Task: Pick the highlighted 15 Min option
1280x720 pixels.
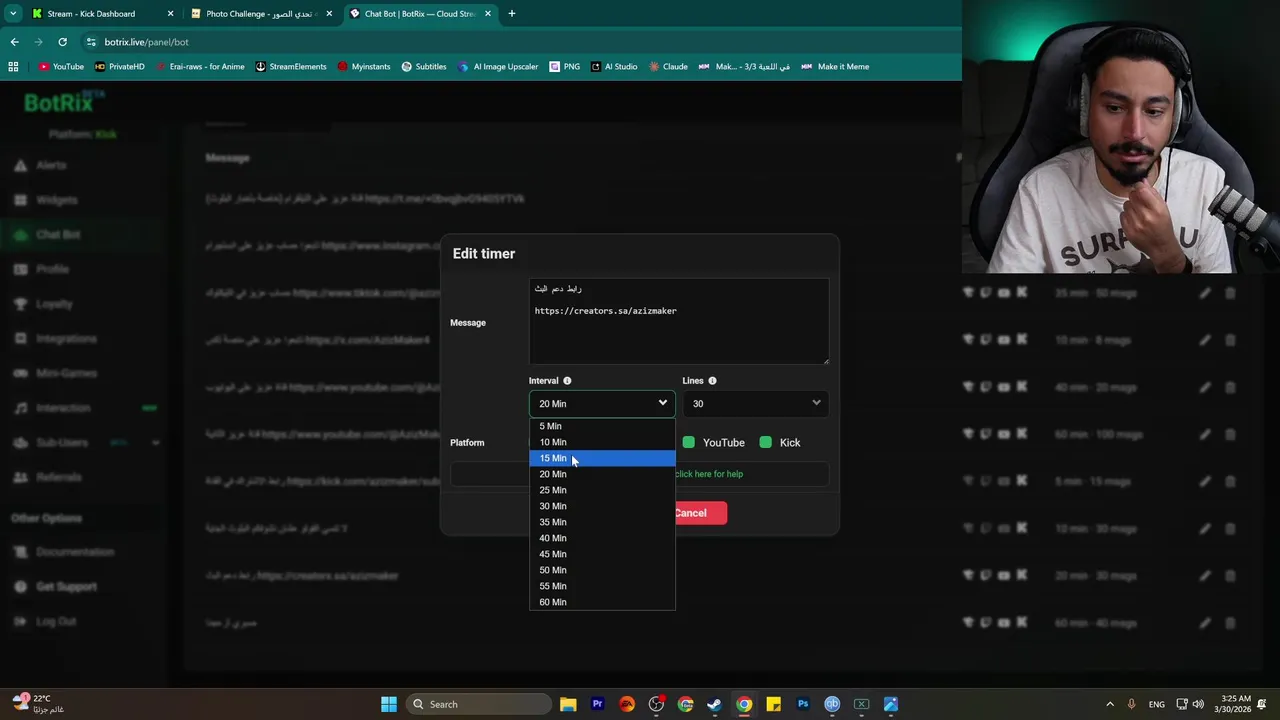Action: (602, 458)
